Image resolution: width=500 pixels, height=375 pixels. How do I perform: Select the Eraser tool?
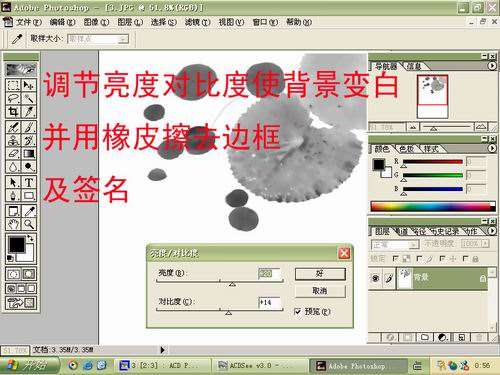click(x=13, y=154)
